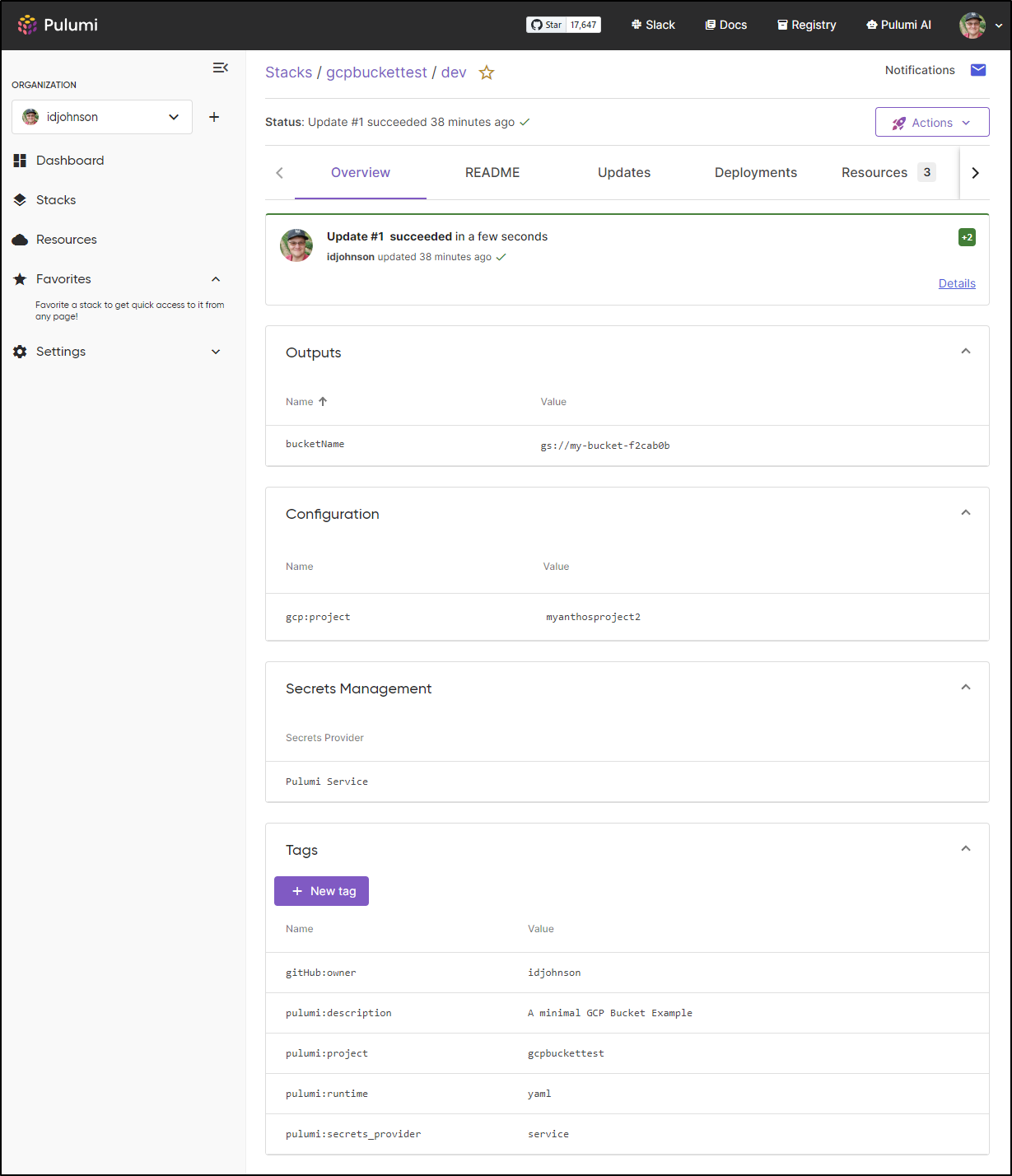Image resolution: width=1012 pixels, height=1176 pixels.
Task: Expand the Settings menu in sidebar
Action: 216,352
